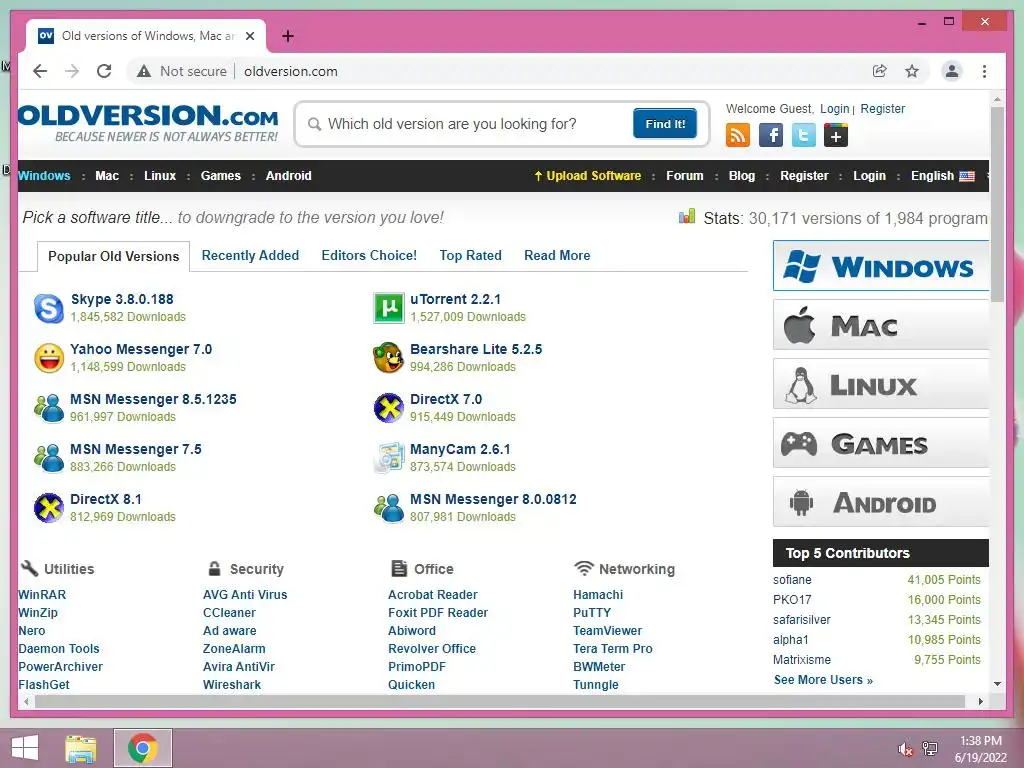Open File Explorer from the taskbar
Screen dimensions: 1024x768
click(81, 748)
